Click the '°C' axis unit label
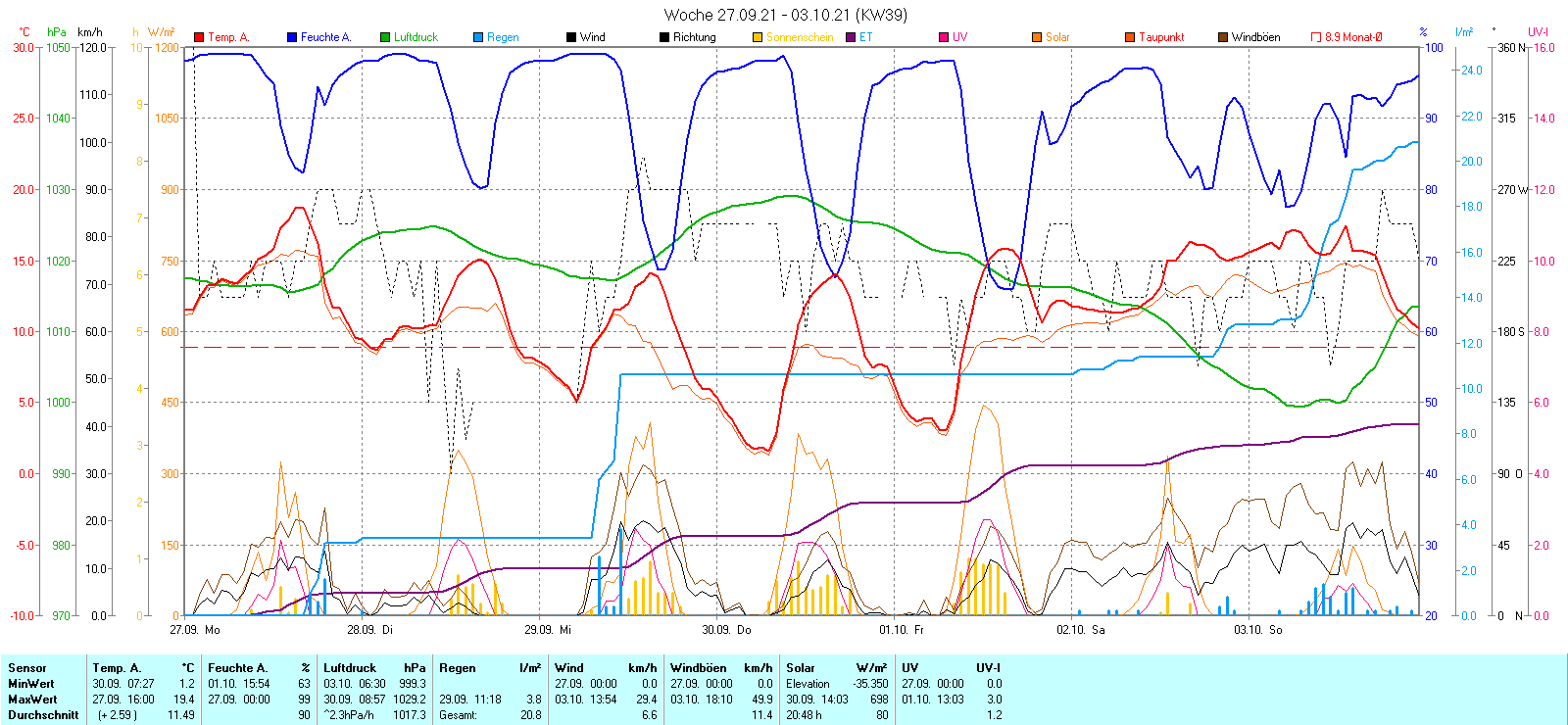 coord(24,32)
